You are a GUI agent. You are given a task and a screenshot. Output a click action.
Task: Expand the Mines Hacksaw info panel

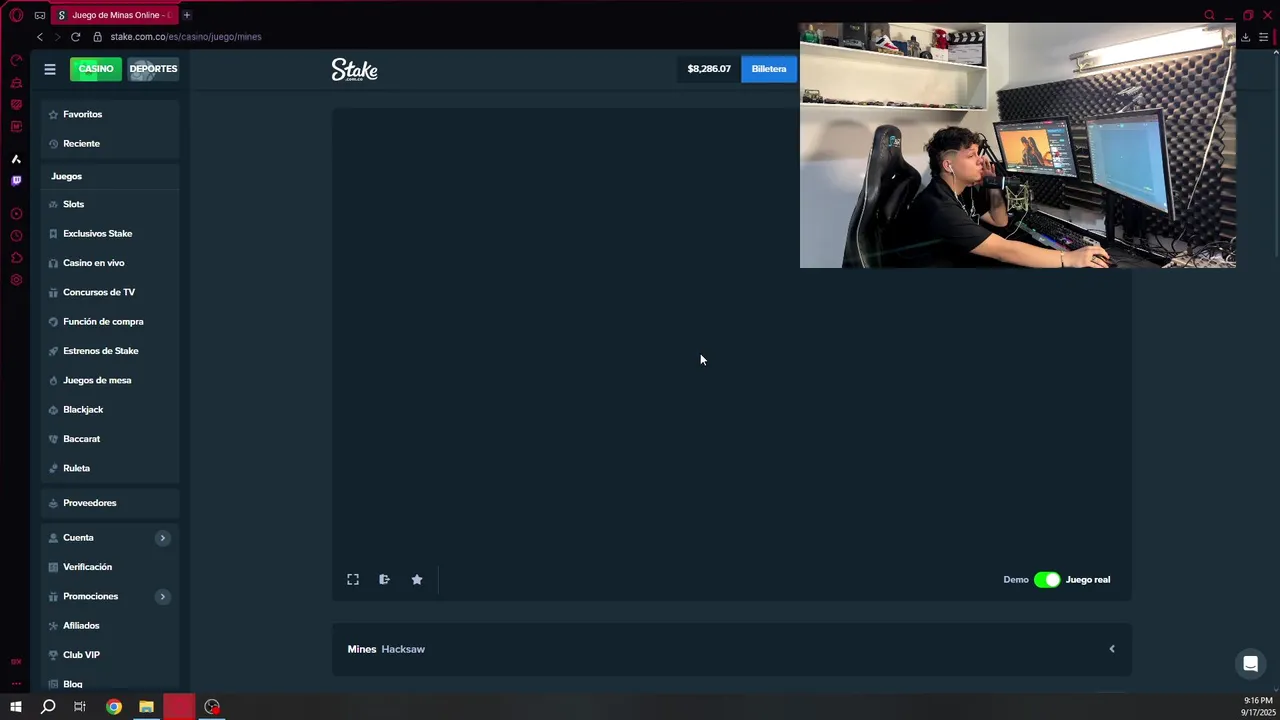coord(1112,649)
